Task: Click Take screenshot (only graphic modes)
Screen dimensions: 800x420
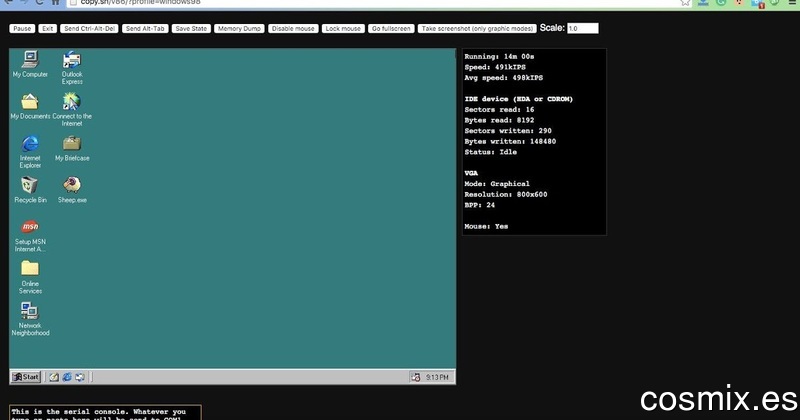Action: (477, 29)
